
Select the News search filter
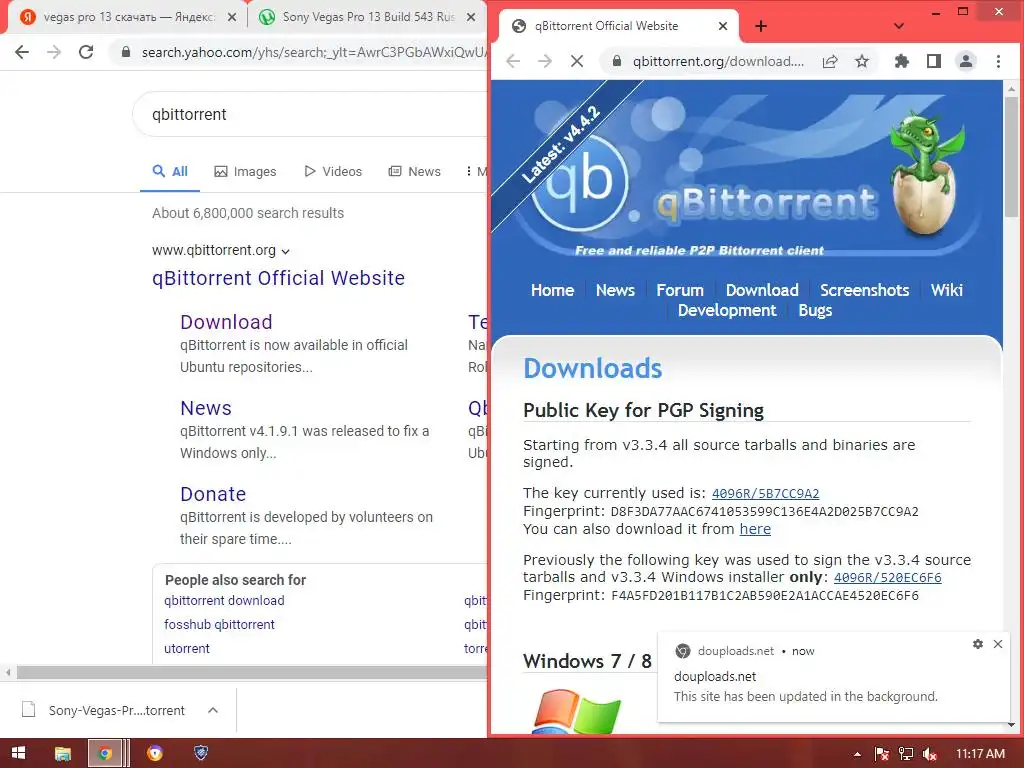coord(415,172)
